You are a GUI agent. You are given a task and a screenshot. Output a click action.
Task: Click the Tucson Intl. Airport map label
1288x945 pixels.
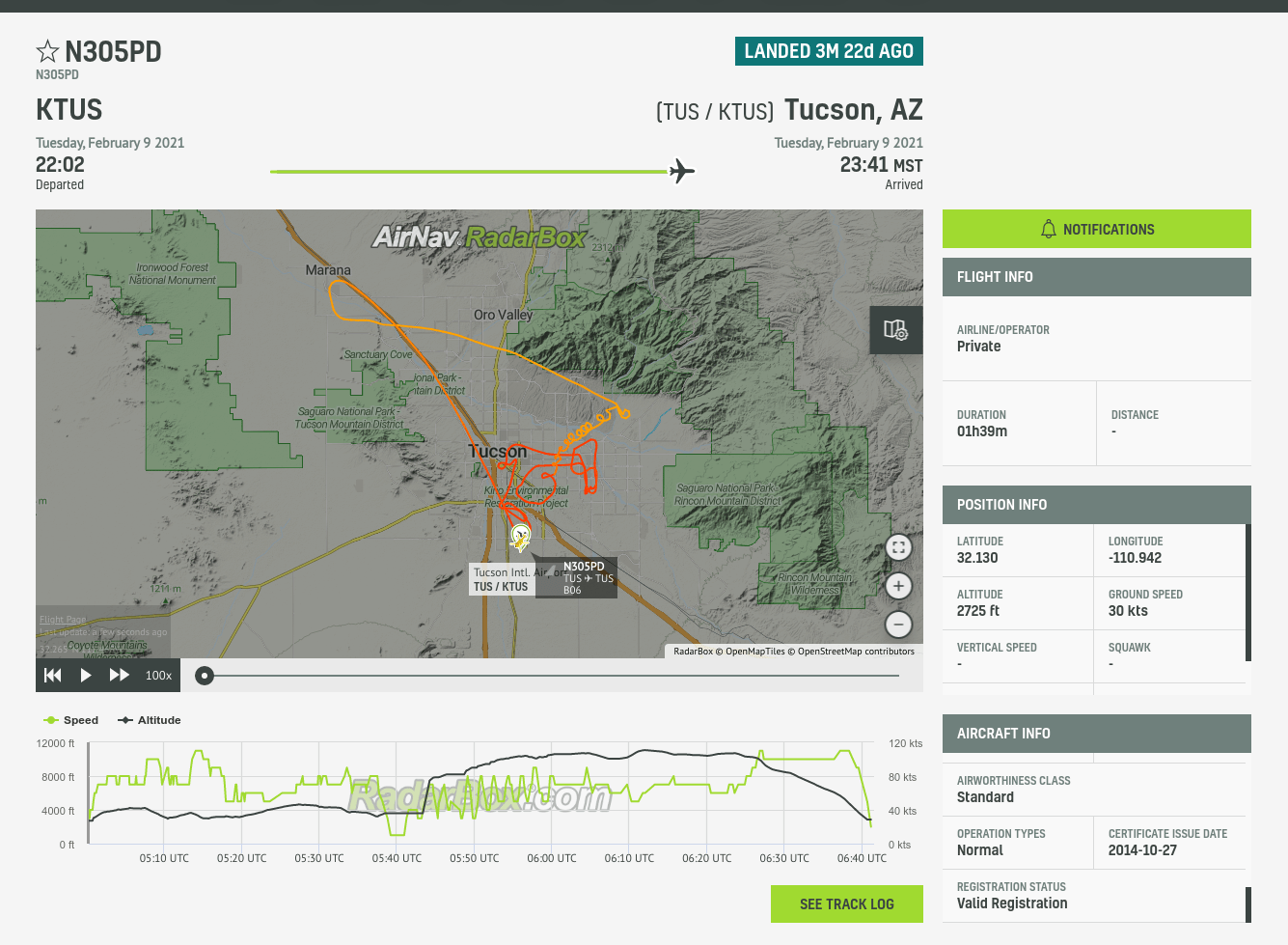coord(502,579)
